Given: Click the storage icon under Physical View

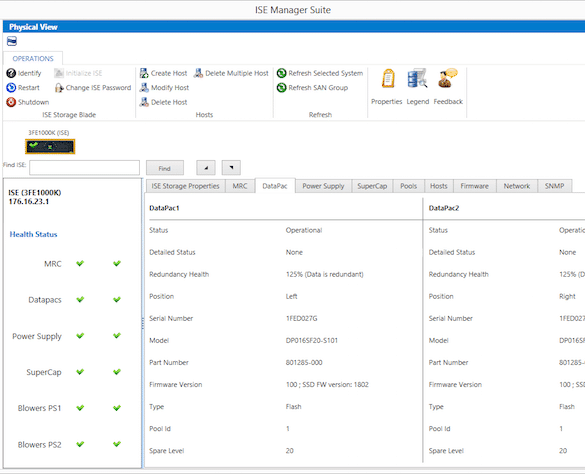Looking at the screenshot, I should point(12,41).
